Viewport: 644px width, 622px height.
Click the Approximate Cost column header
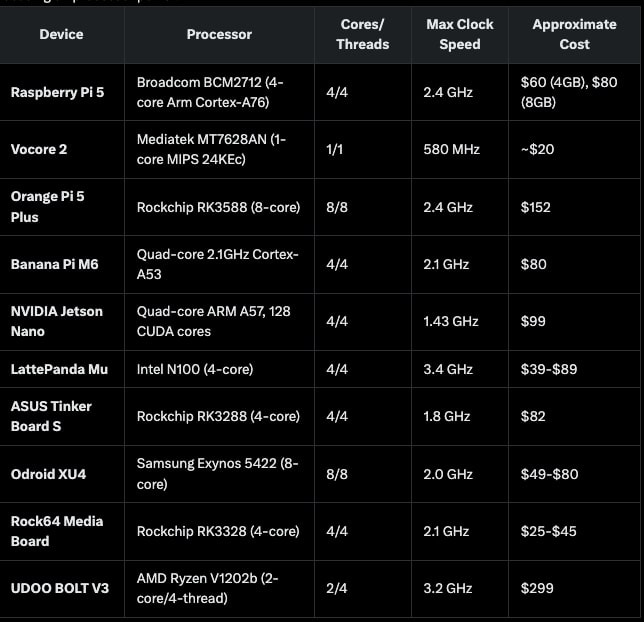point(574,35)
